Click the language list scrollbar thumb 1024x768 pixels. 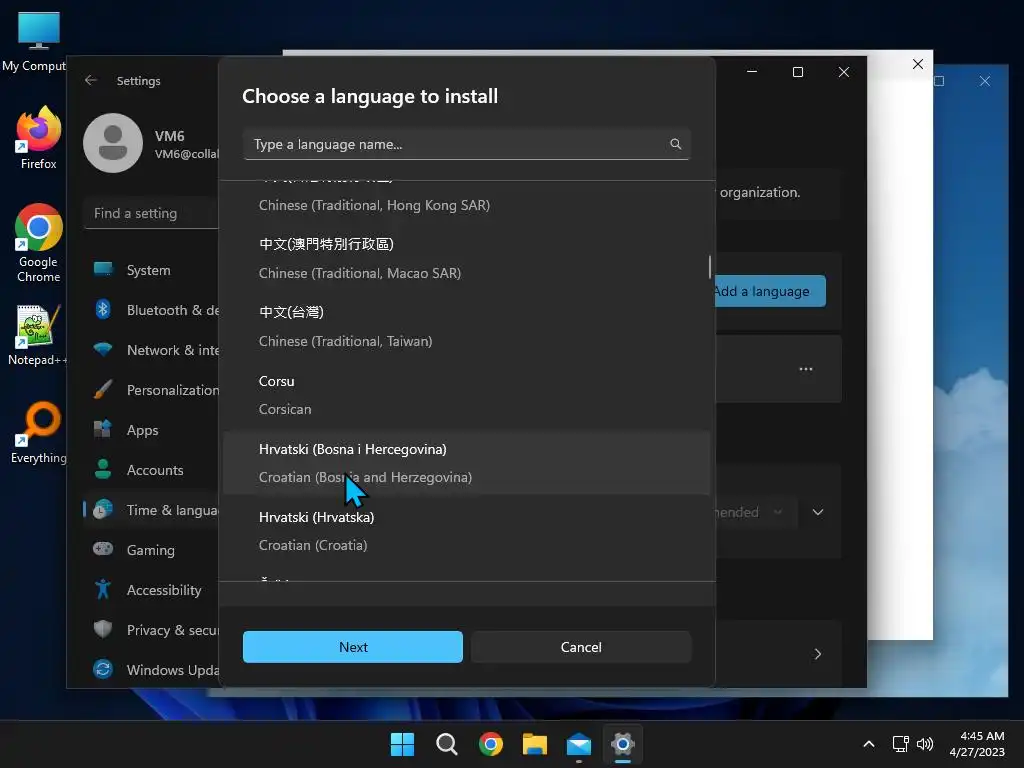pos(709,266)
